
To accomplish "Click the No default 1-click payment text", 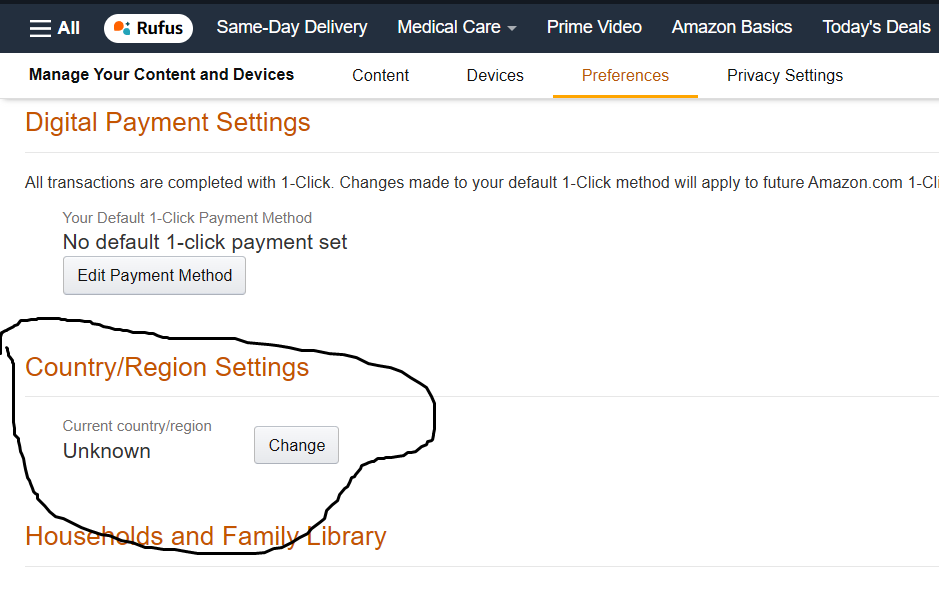I will pos(205,242).
